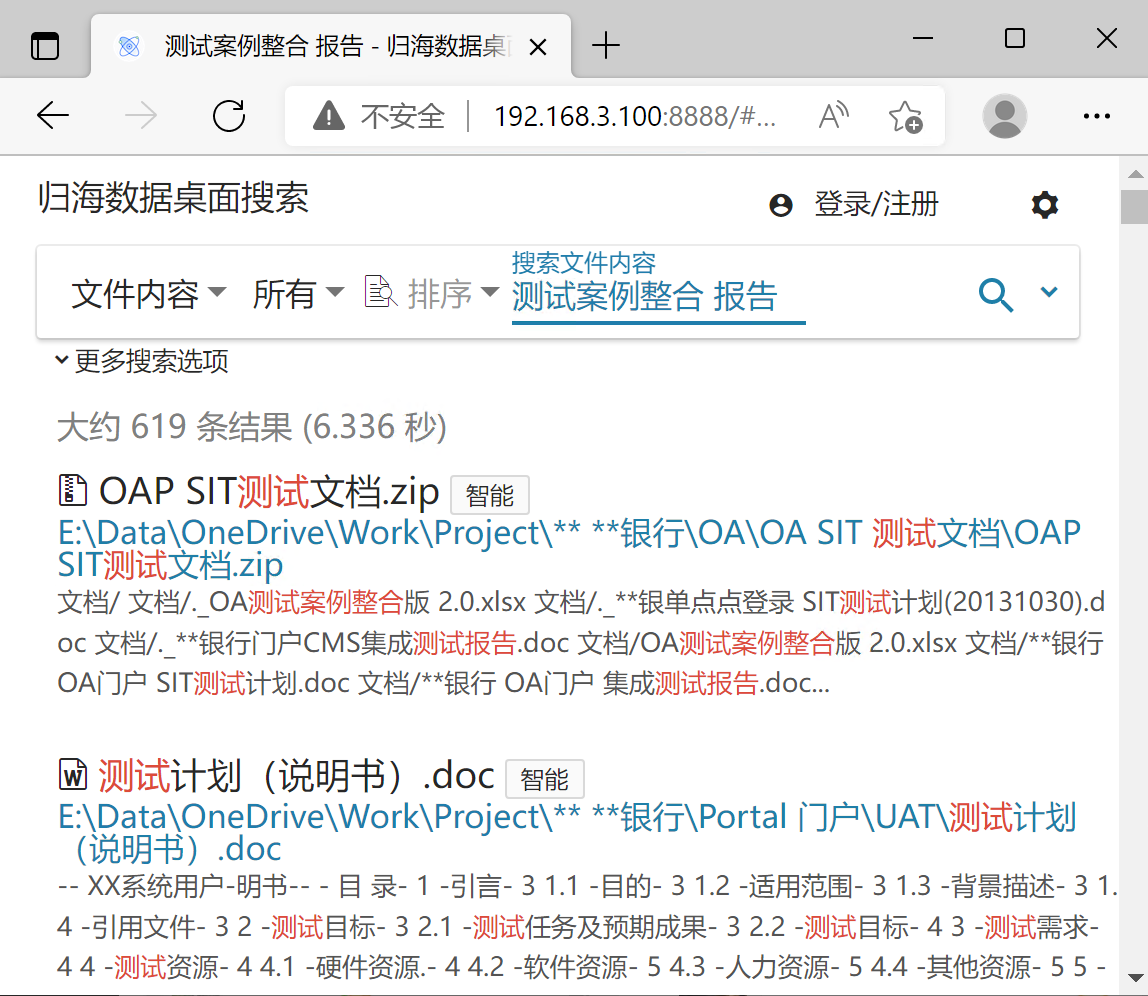Click the document preview icon next to 排序
This screenshot has height=996, width=1148.
pyautogui.click(x=380, y=291)
